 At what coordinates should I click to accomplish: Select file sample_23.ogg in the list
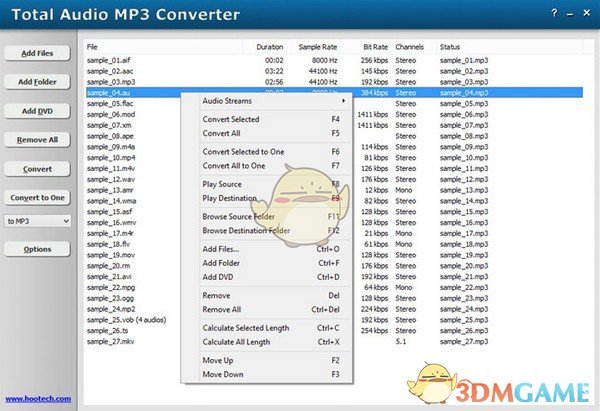coord(111,298)
